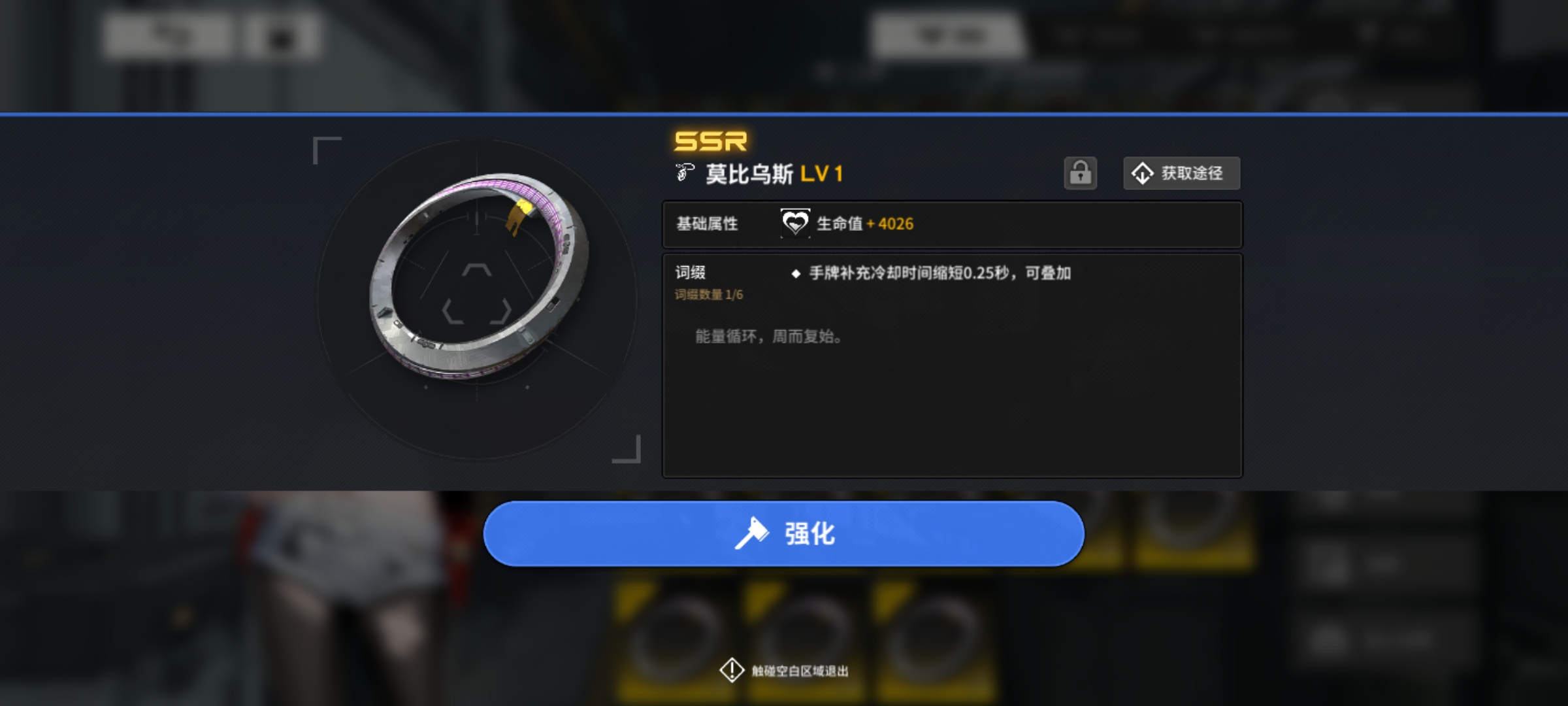Toggle the padlock to lock this equipment
Viewport: 1568px width, 706px height.
(x=1080, y=173)
